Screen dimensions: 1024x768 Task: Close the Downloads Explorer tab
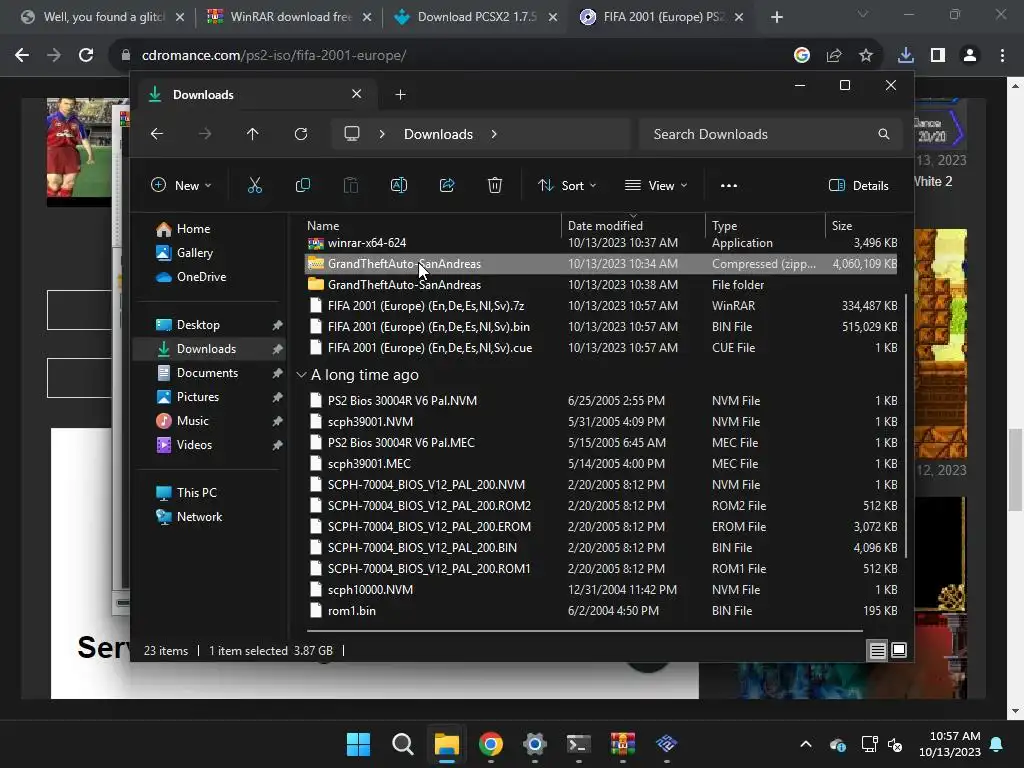point(357,94)
